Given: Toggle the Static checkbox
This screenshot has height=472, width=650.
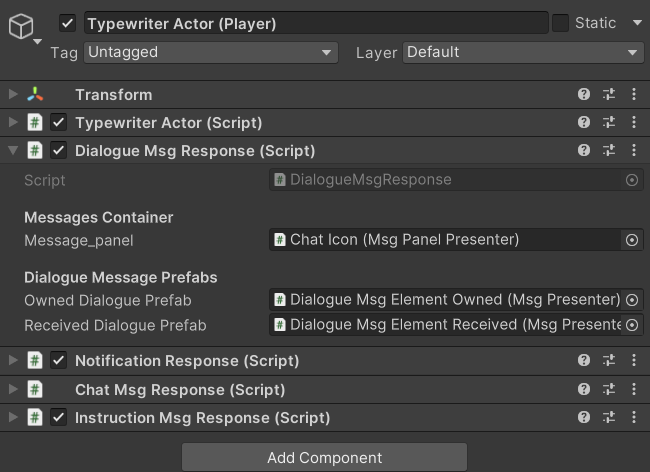Looking at the screenshot, I should pos(560,23).
